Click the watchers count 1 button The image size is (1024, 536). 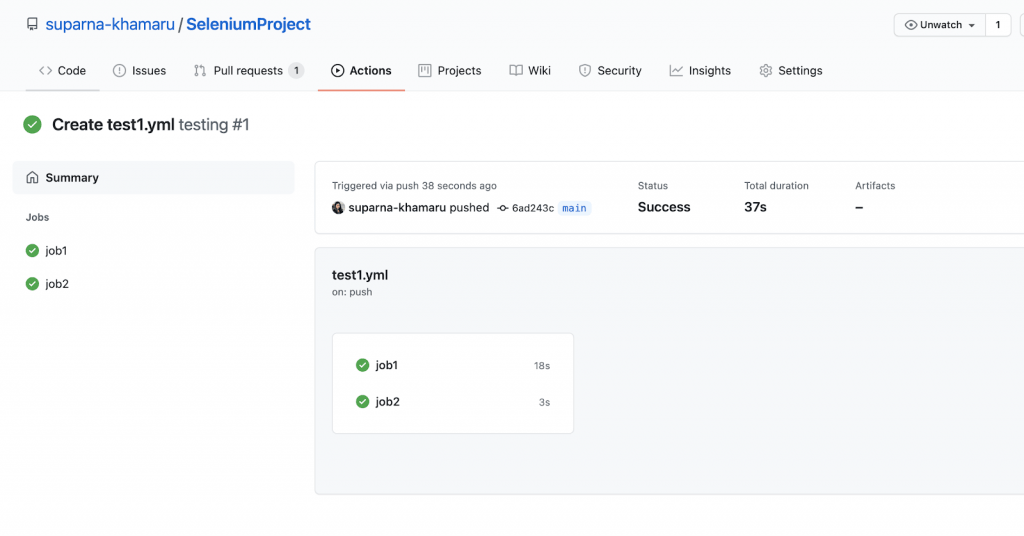(x=997, y=25)
